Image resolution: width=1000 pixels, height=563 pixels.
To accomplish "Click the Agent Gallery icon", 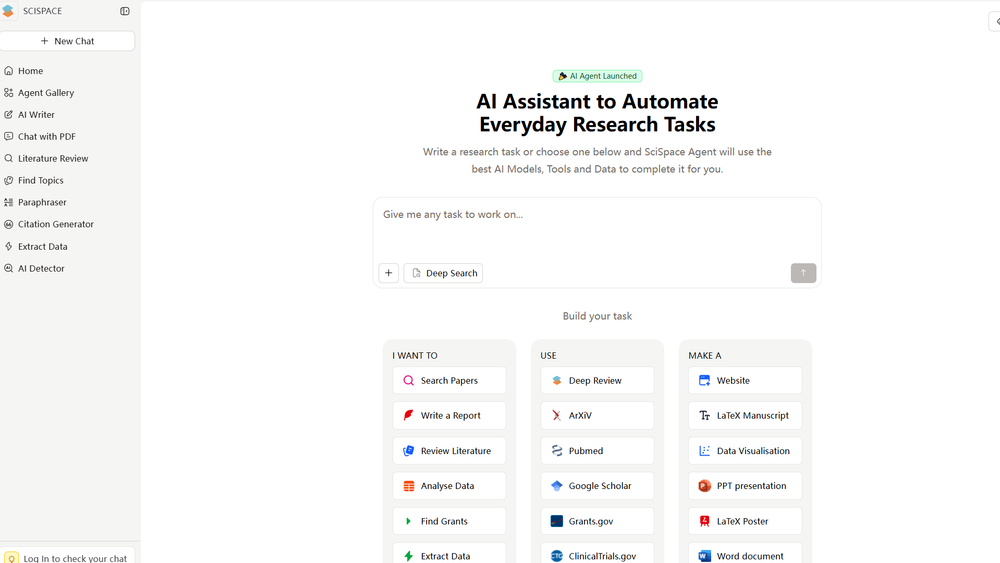I will 8,92.
